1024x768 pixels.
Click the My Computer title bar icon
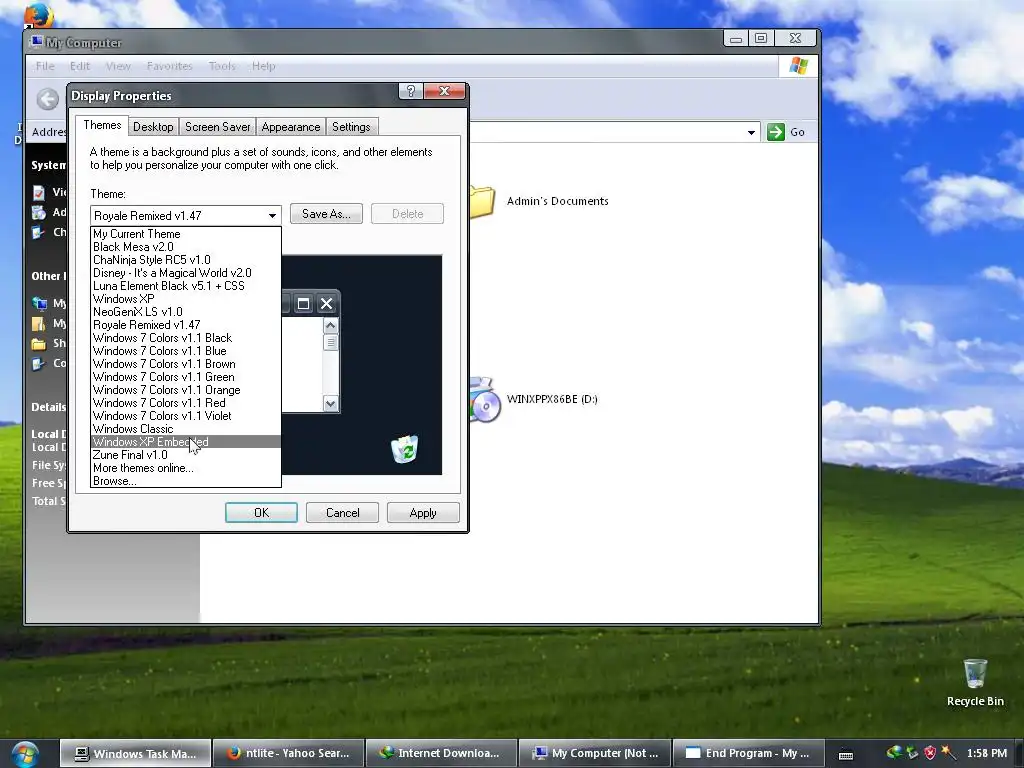36,42
